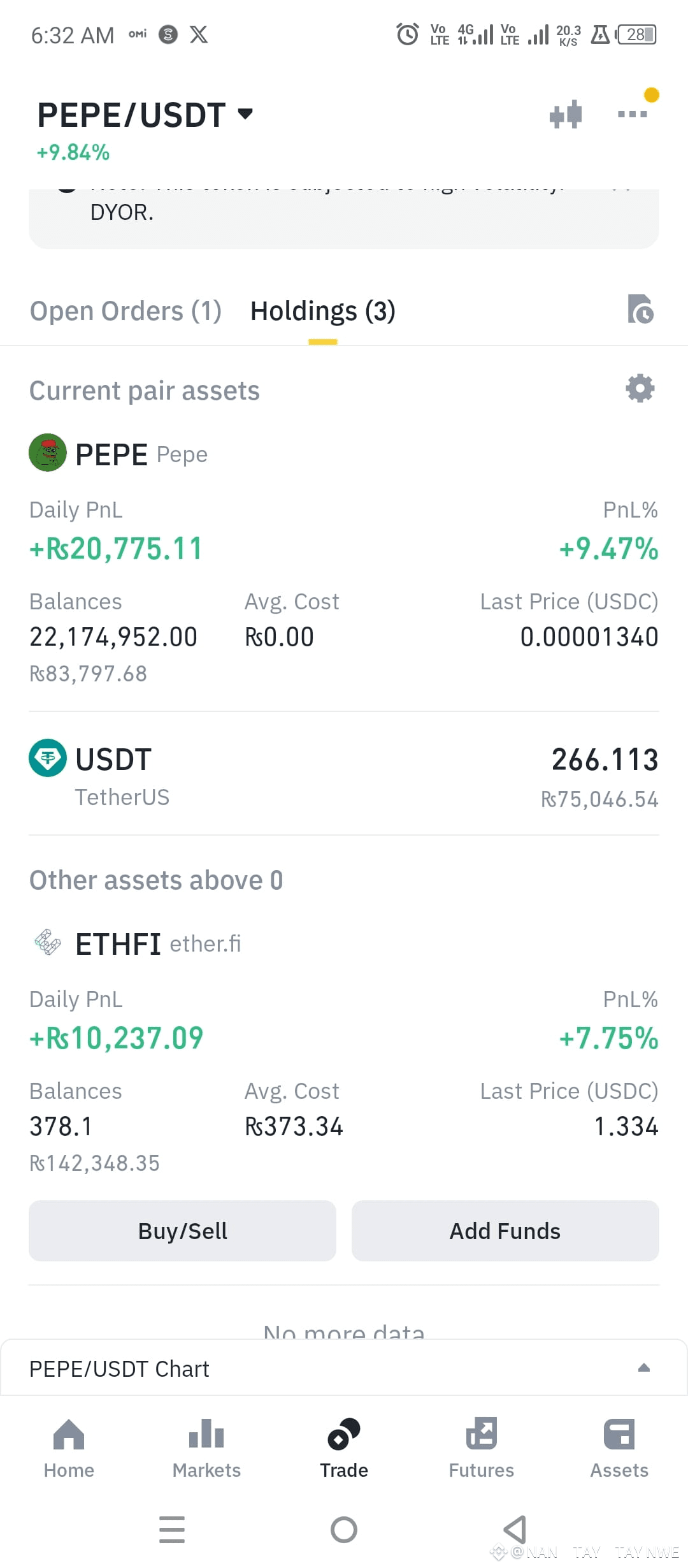
Task: Tap the ETHFI coin logo
Action: 48,943
